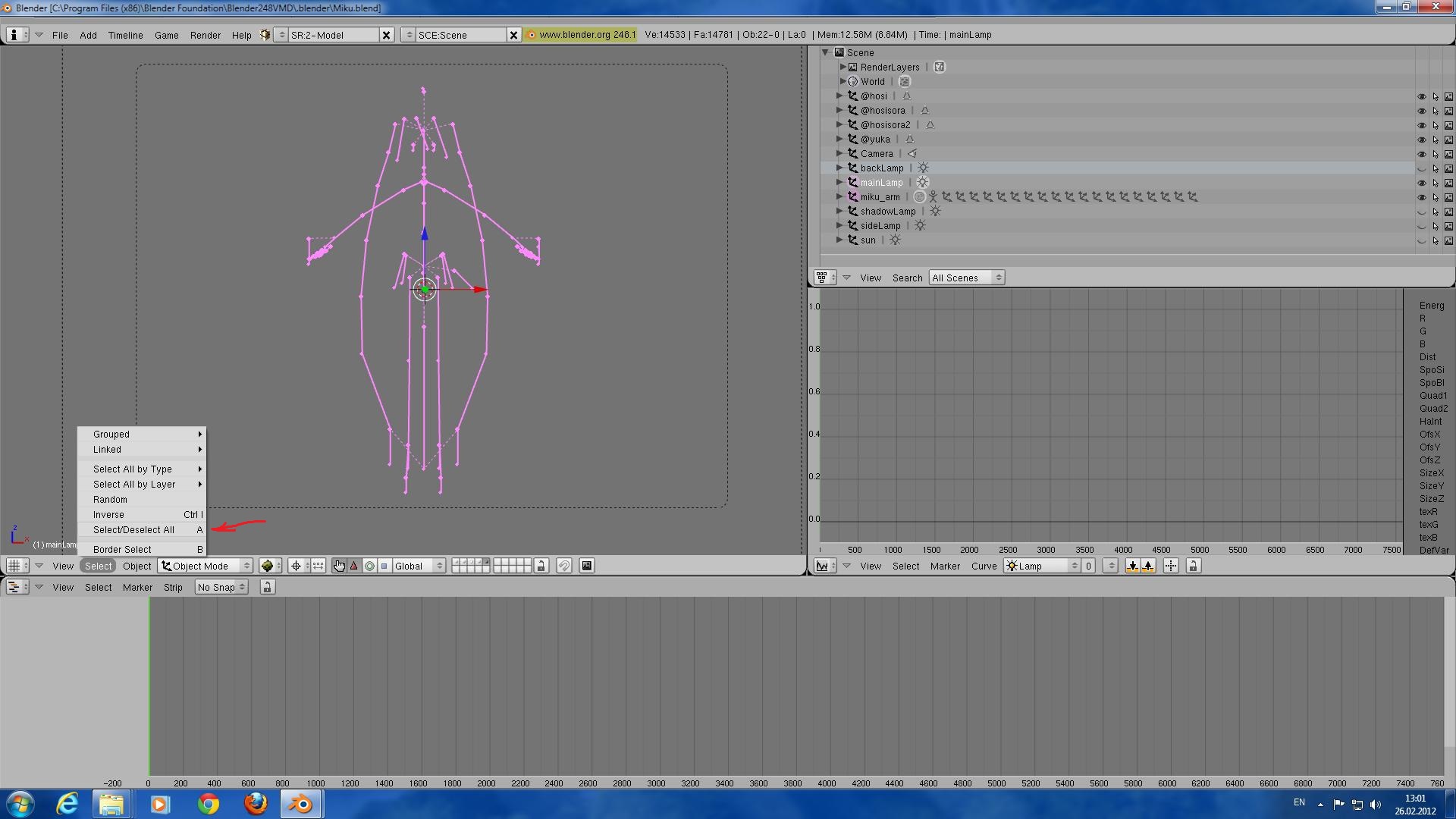Click the RenderLayers data icon in outliner
The width and height of the screenshot is (1456, 819).
[x=940, y=67]
